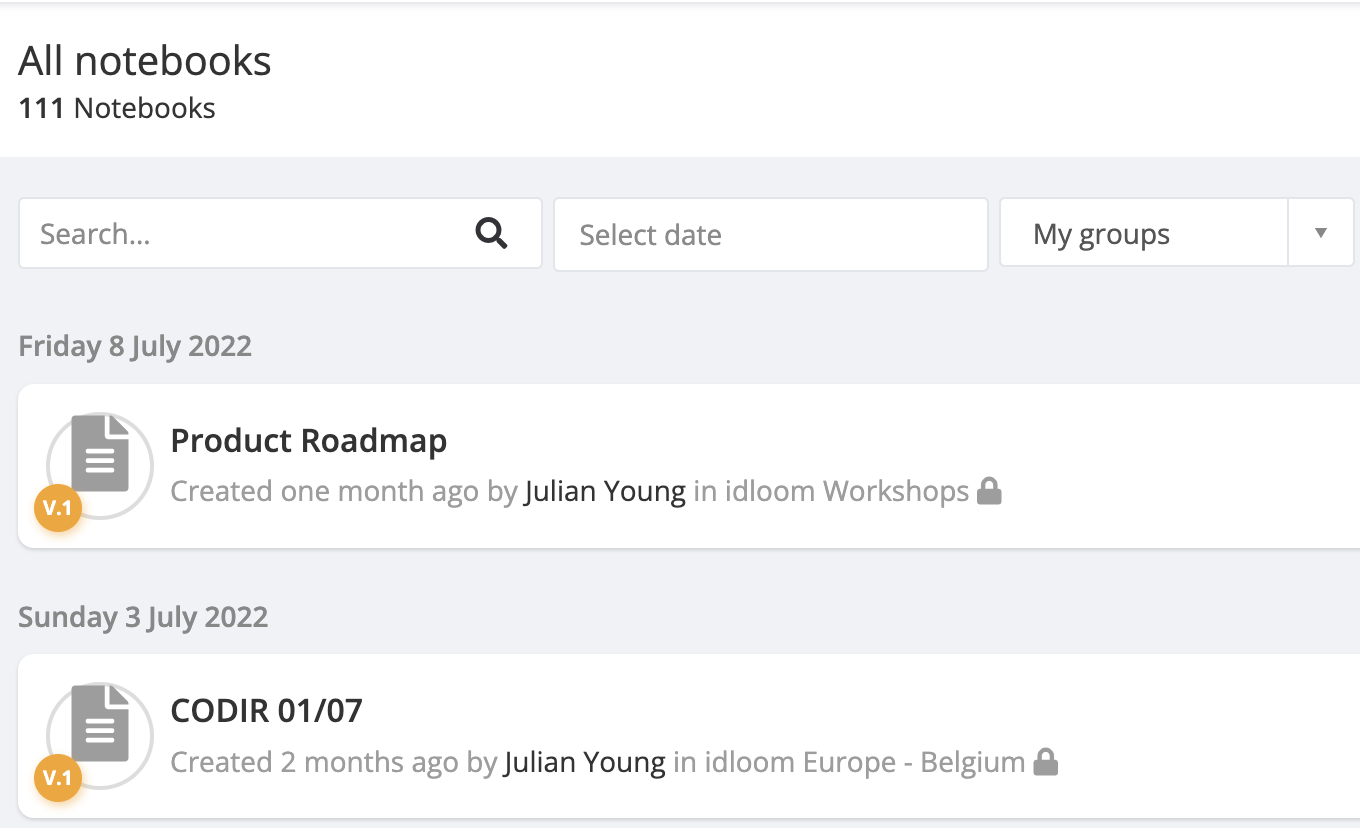Screen dimensions: 1360x828
Task: Click the lock icon beside idloom Europe - Belgium
Action: click(x=1045, y=762)
